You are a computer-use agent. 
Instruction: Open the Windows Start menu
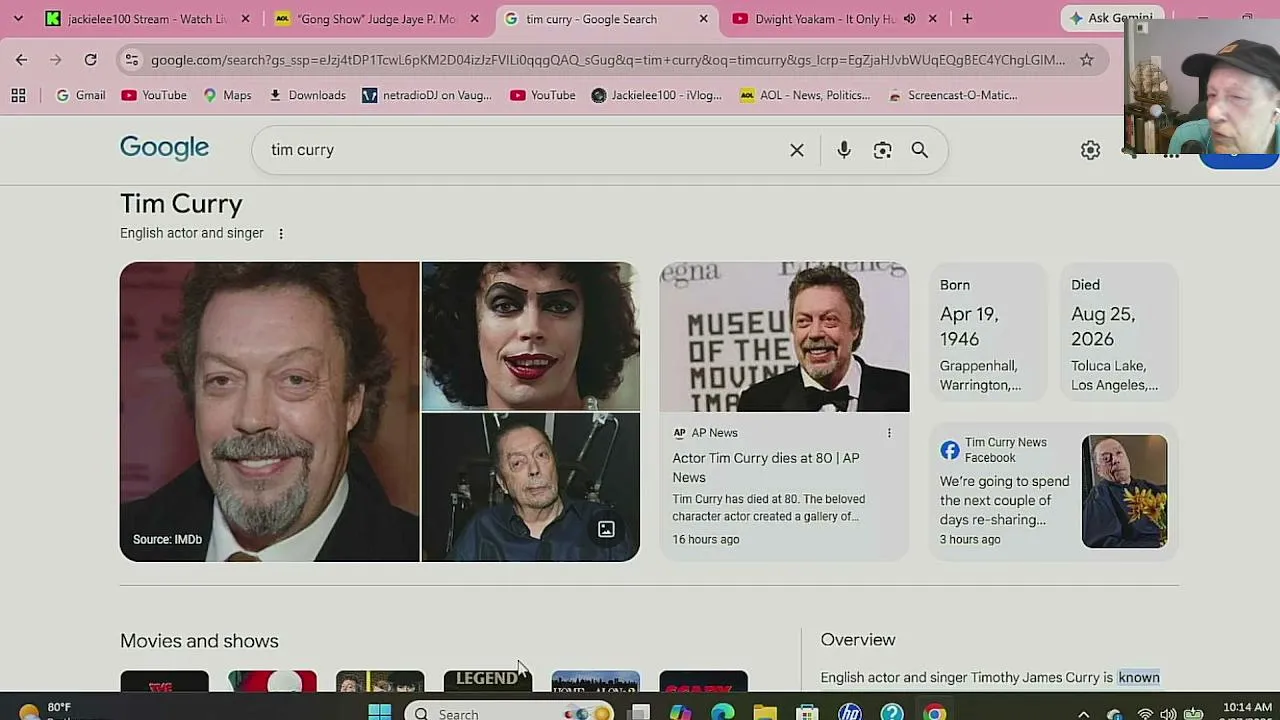(x=380, y=713)
